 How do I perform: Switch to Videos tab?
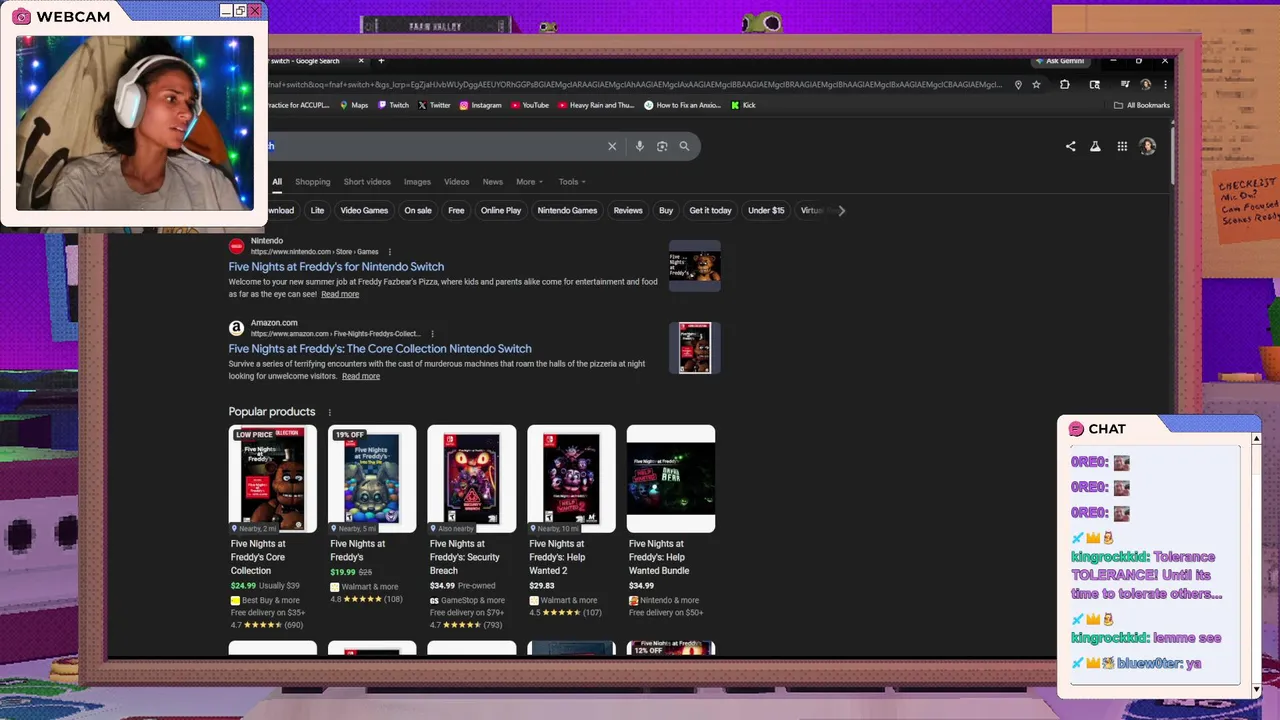tap(457, 182)
